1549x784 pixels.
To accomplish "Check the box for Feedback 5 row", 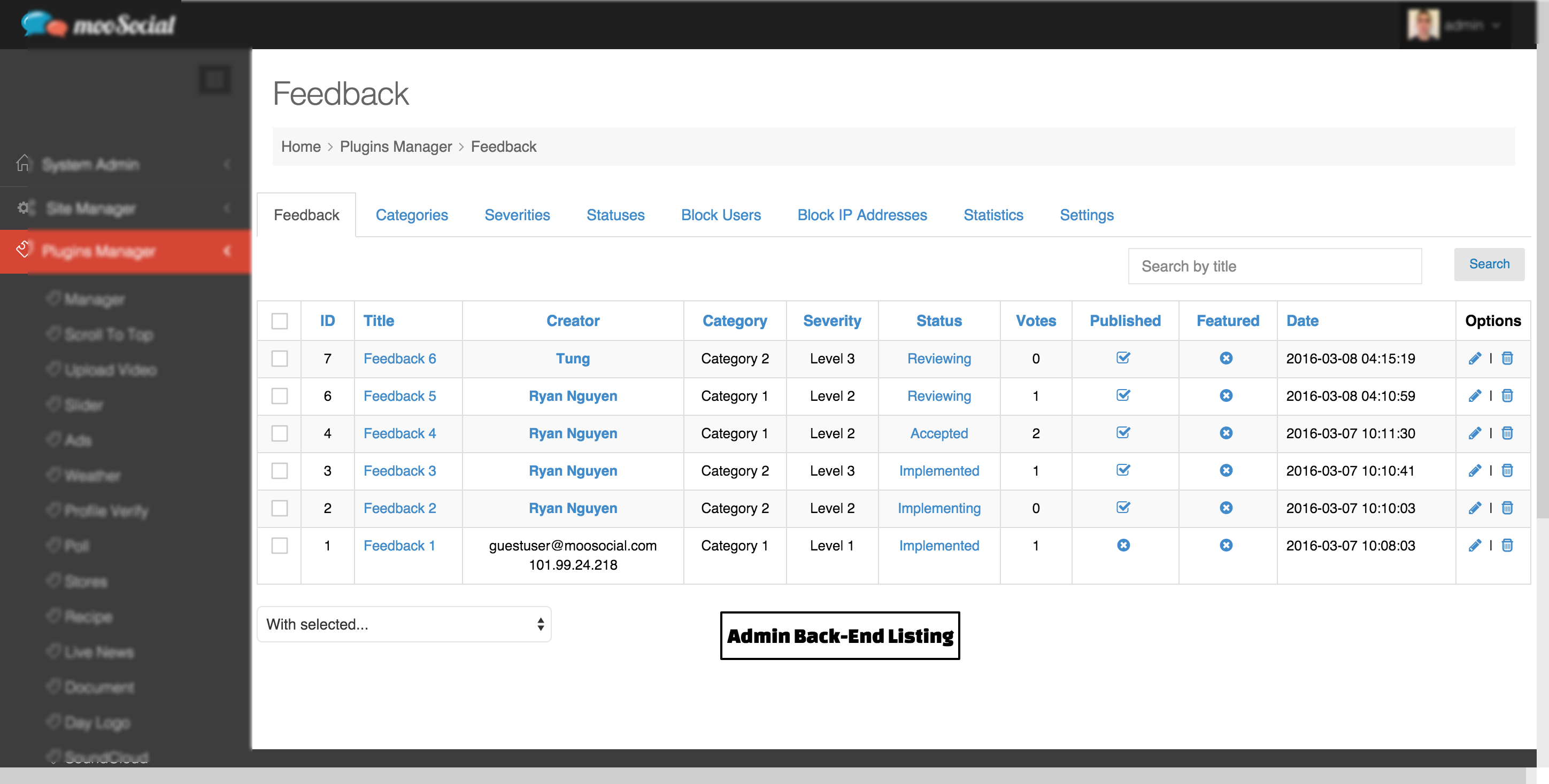I will 279,395.
